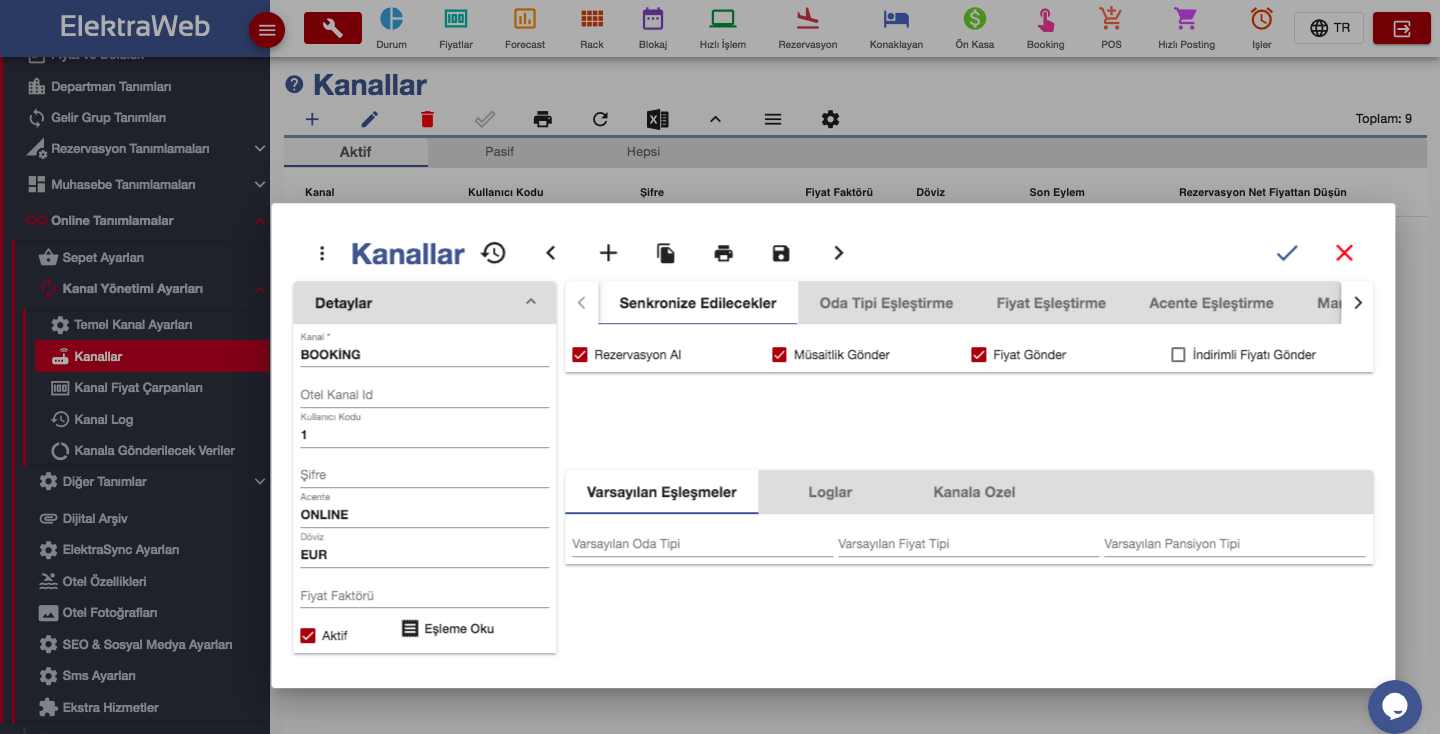Collapse the Detaylar panel

point(531,302)
